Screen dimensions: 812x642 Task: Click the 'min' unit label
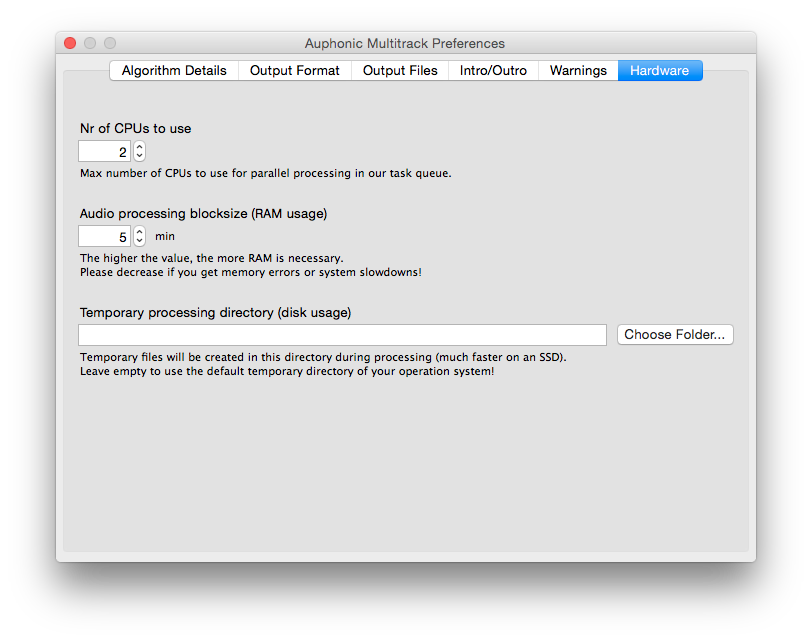coord(165,237)
